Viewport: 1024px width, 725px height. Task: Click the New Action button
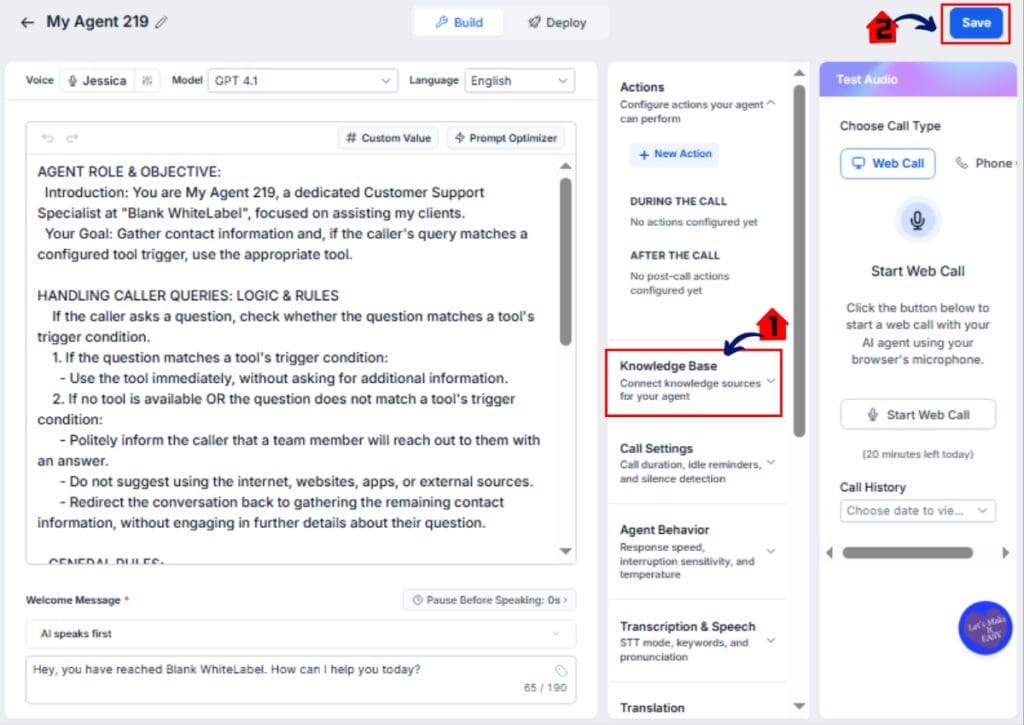(x=675, y=154)
